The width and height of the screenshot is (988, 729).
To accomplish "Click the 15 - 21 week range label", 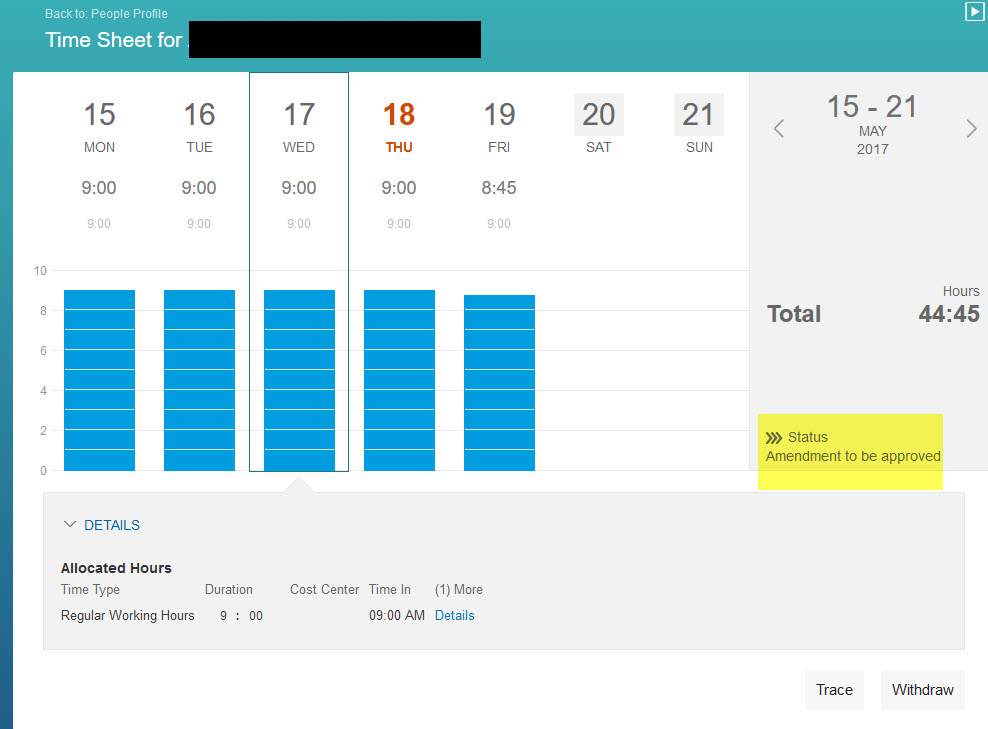I will 872,106.
